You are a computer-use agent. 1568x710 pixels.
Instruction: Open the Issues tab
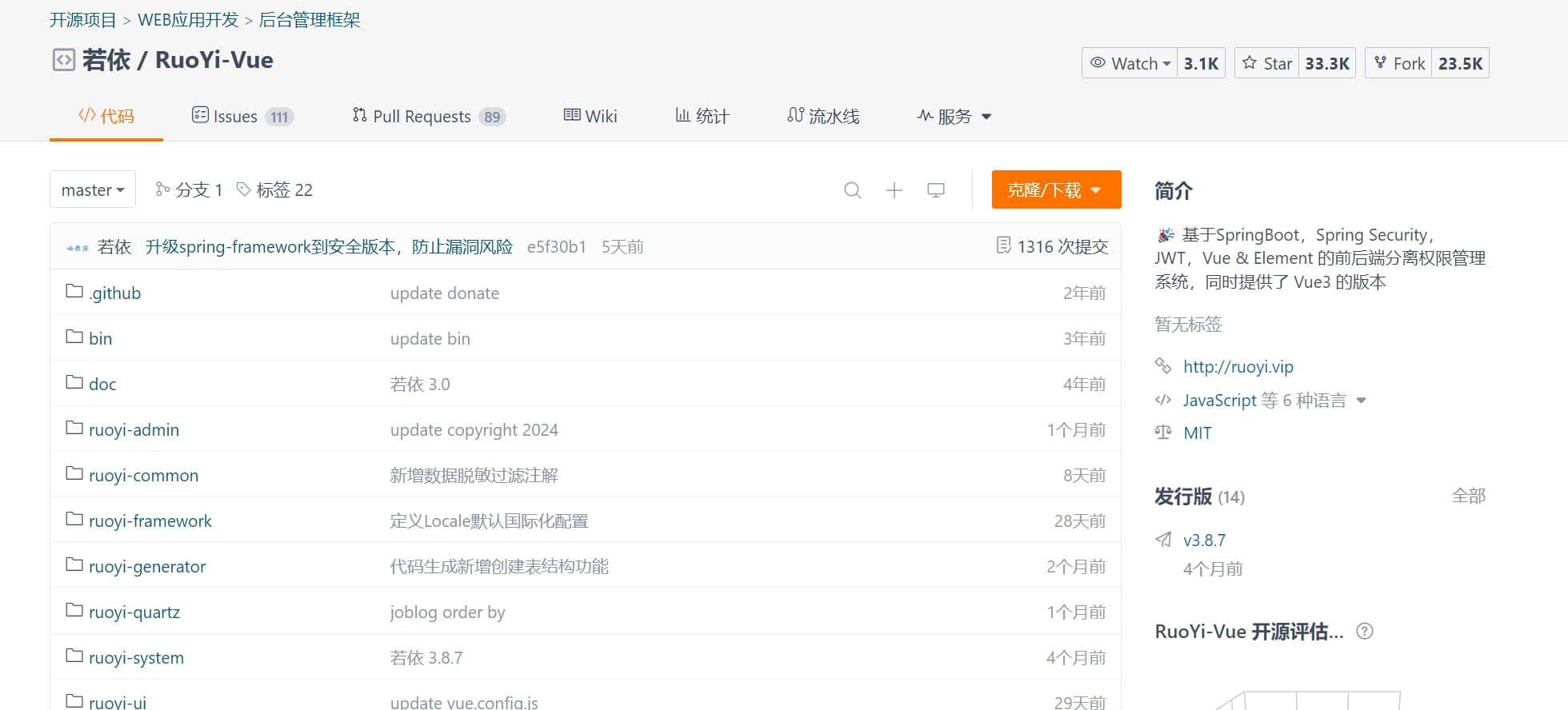(x=243, y=117)
